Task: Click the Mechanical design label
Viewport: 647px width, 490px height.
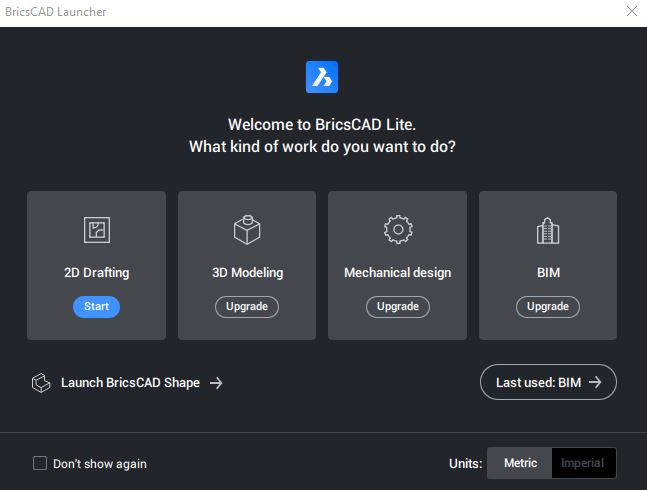Action: [x=398, y=273]
